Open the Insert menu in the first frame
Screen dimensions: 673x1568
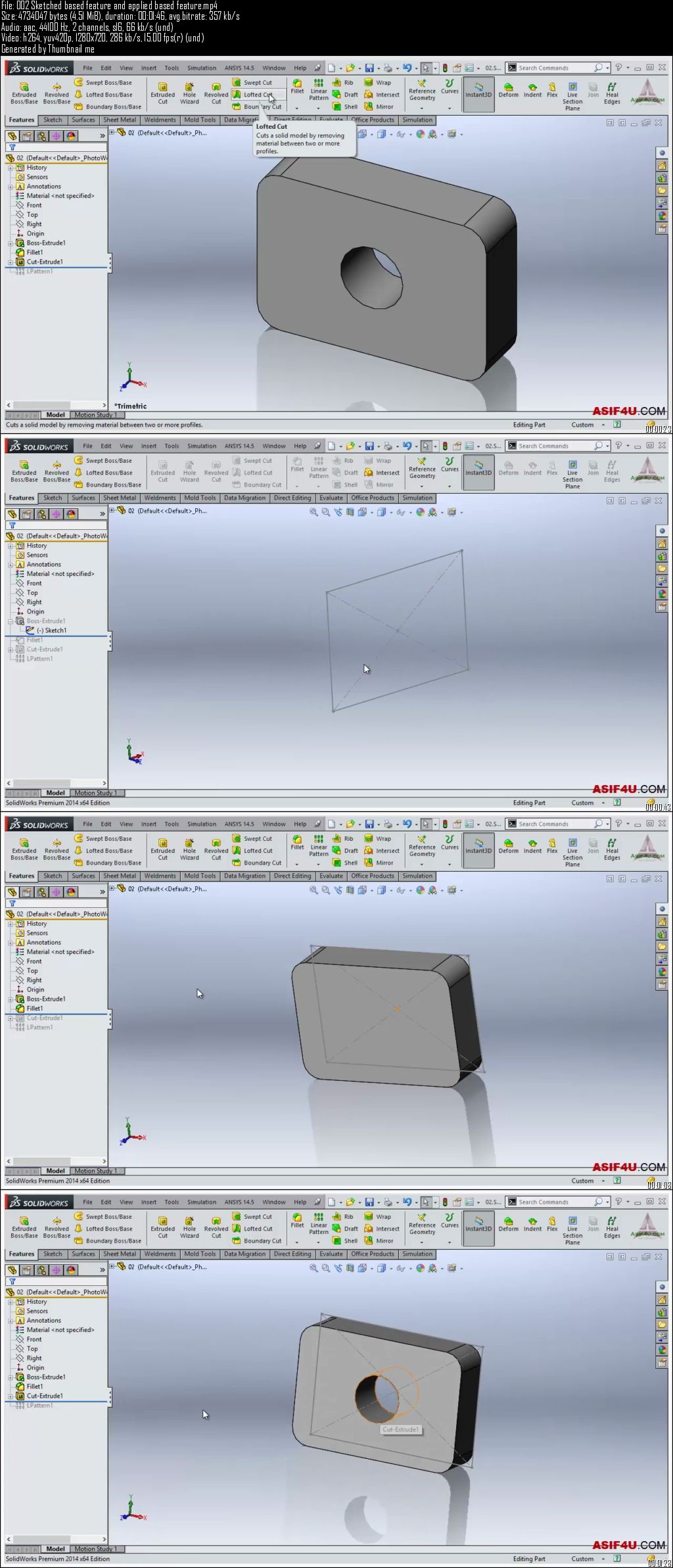[x=149, y=68]
